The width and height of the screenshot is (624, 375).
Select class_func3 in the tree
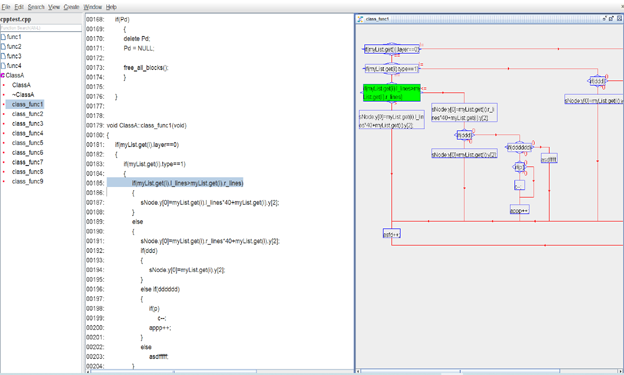[x=27, y=123]
